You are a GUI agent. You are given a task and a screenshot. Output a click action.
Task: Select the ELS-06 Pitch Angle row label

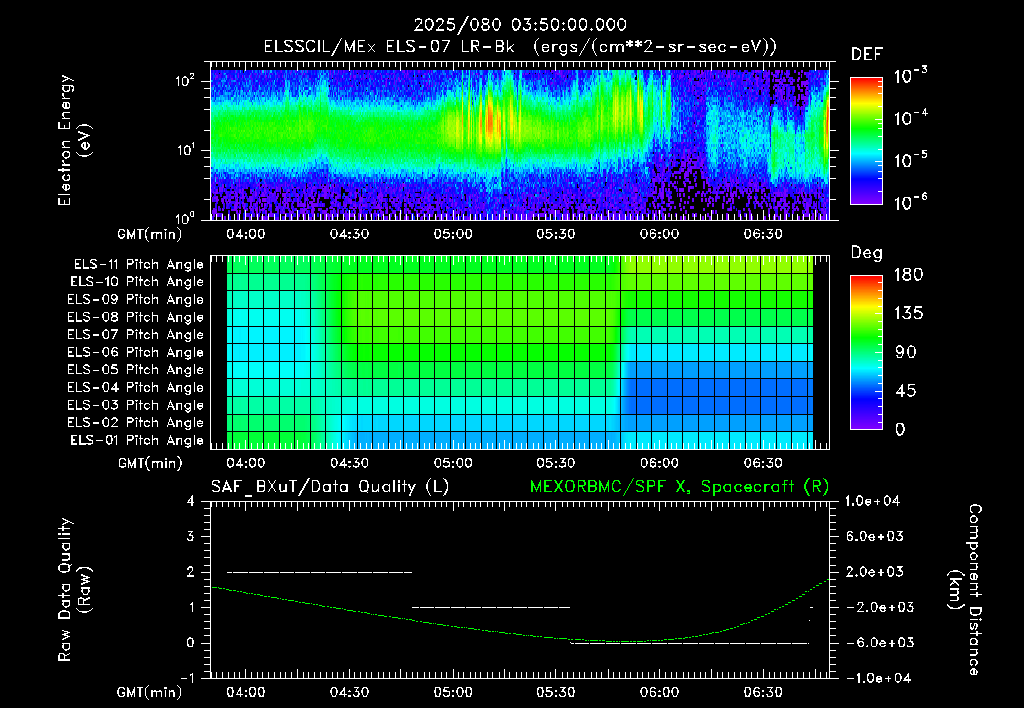coord(136,353)
